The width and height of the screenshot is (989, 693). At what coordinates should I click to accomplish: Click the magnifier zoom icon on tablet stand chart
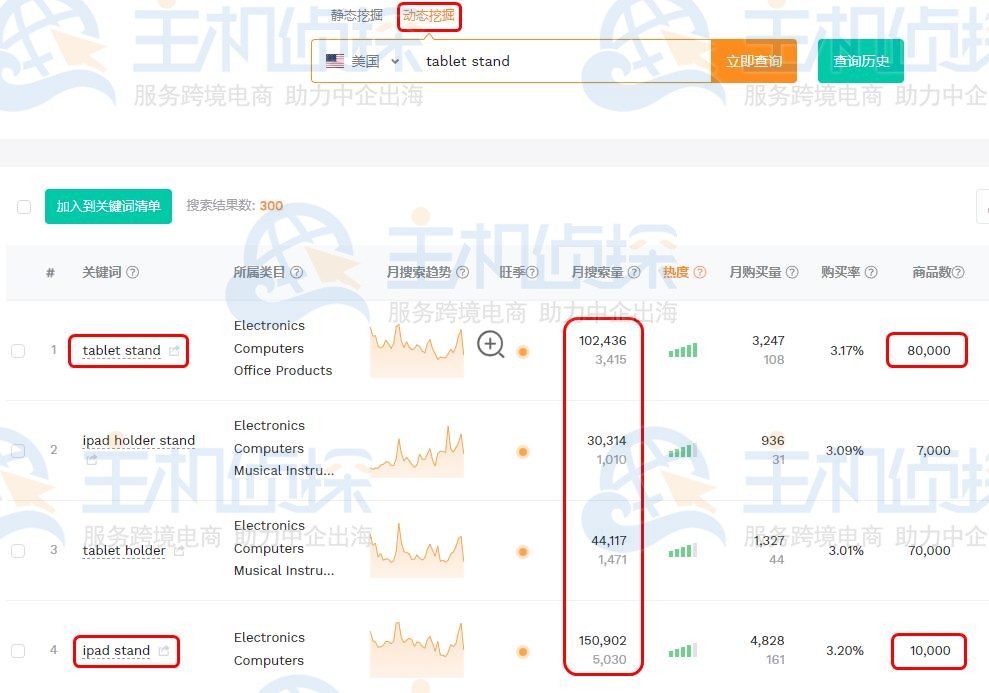pos(490,343)
